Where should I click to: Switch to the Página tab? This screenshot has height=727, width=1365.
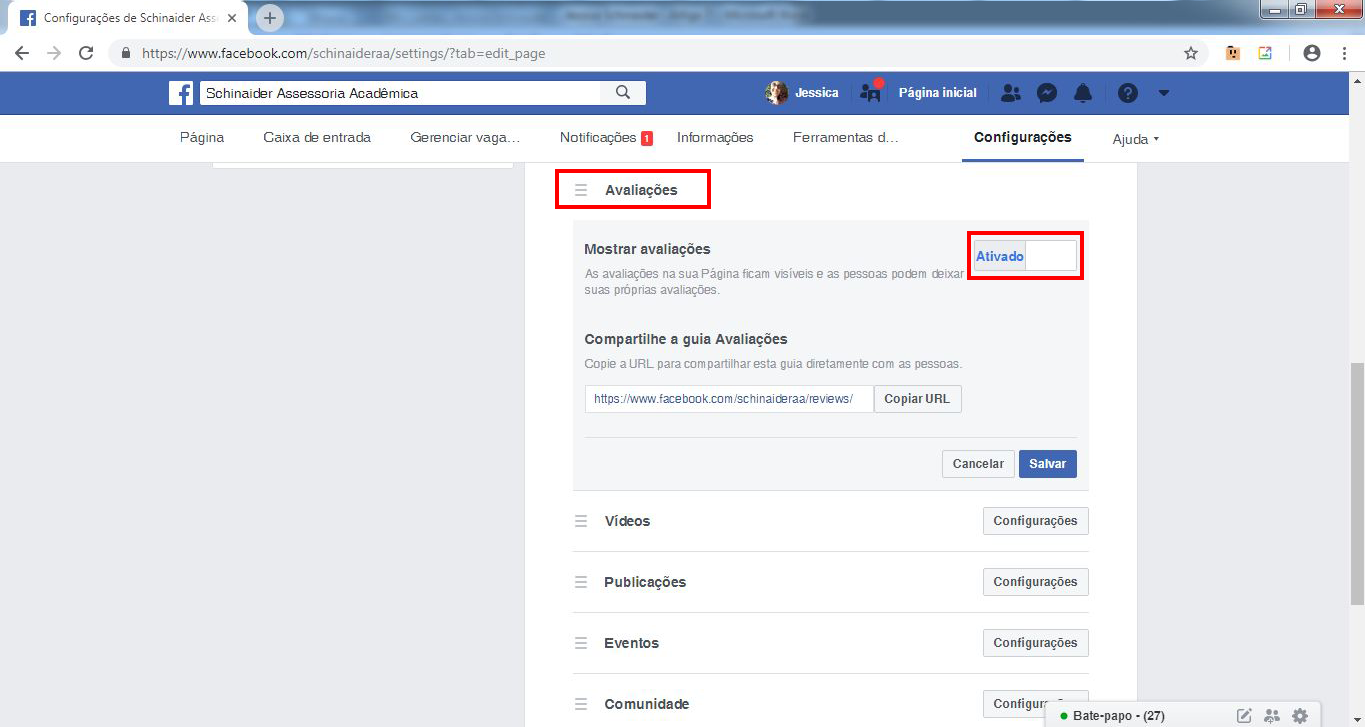tap(202, 138)
